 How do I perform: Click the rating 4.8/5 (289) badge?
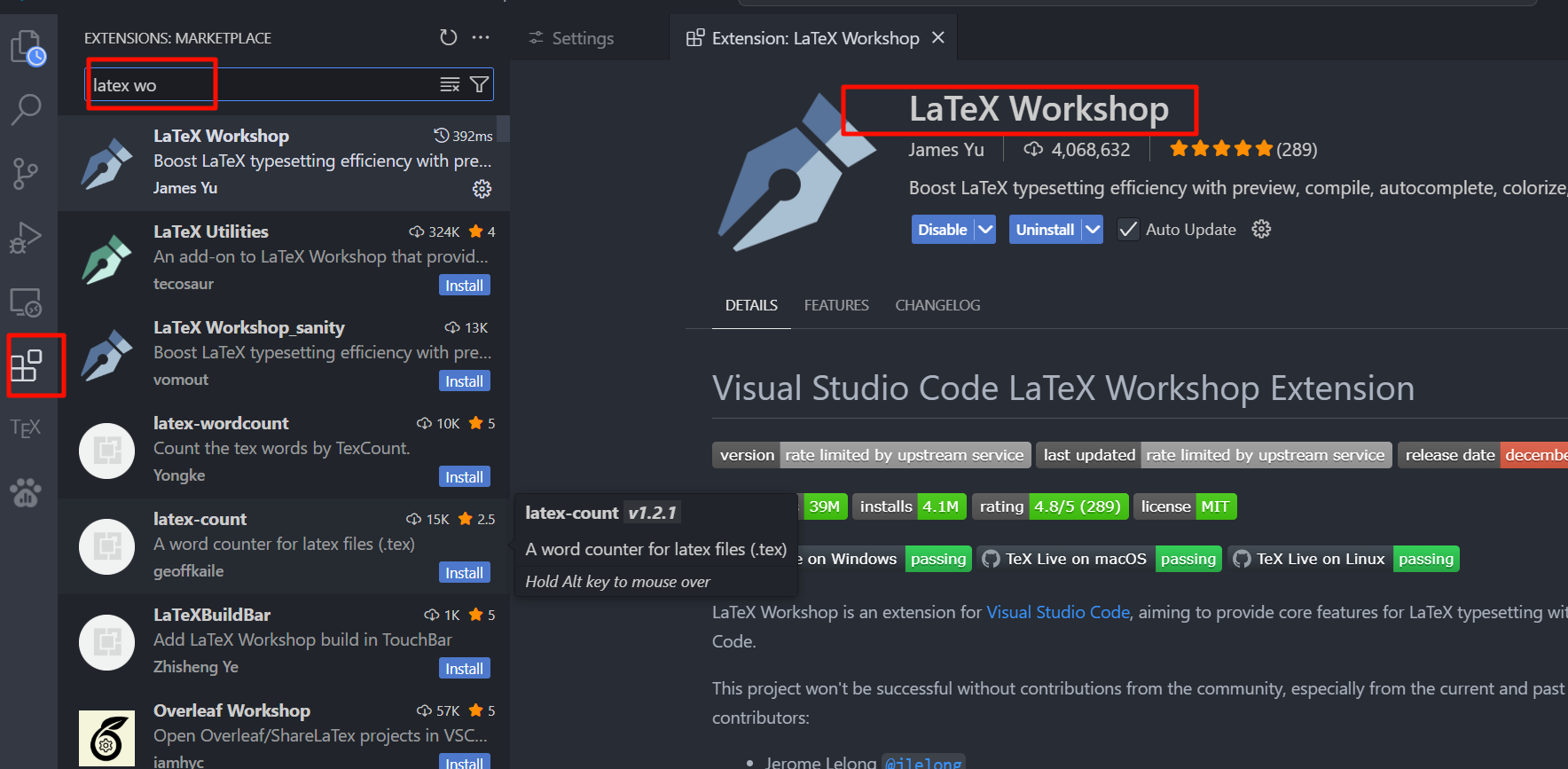(x=1050, y=506)
